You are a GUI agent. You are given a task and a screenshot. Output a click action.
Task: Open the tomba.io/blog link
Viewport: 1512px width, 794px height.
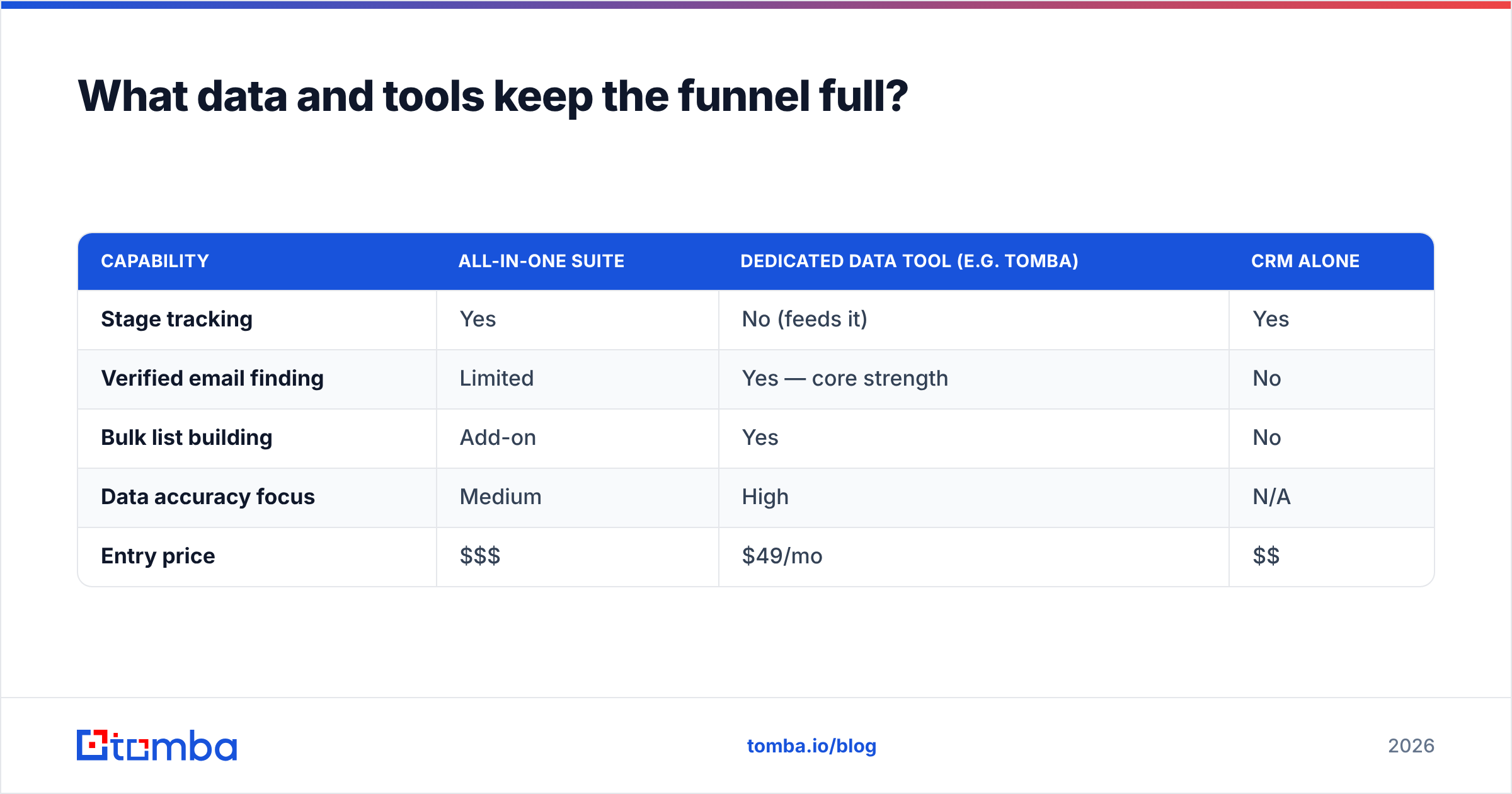811,746
